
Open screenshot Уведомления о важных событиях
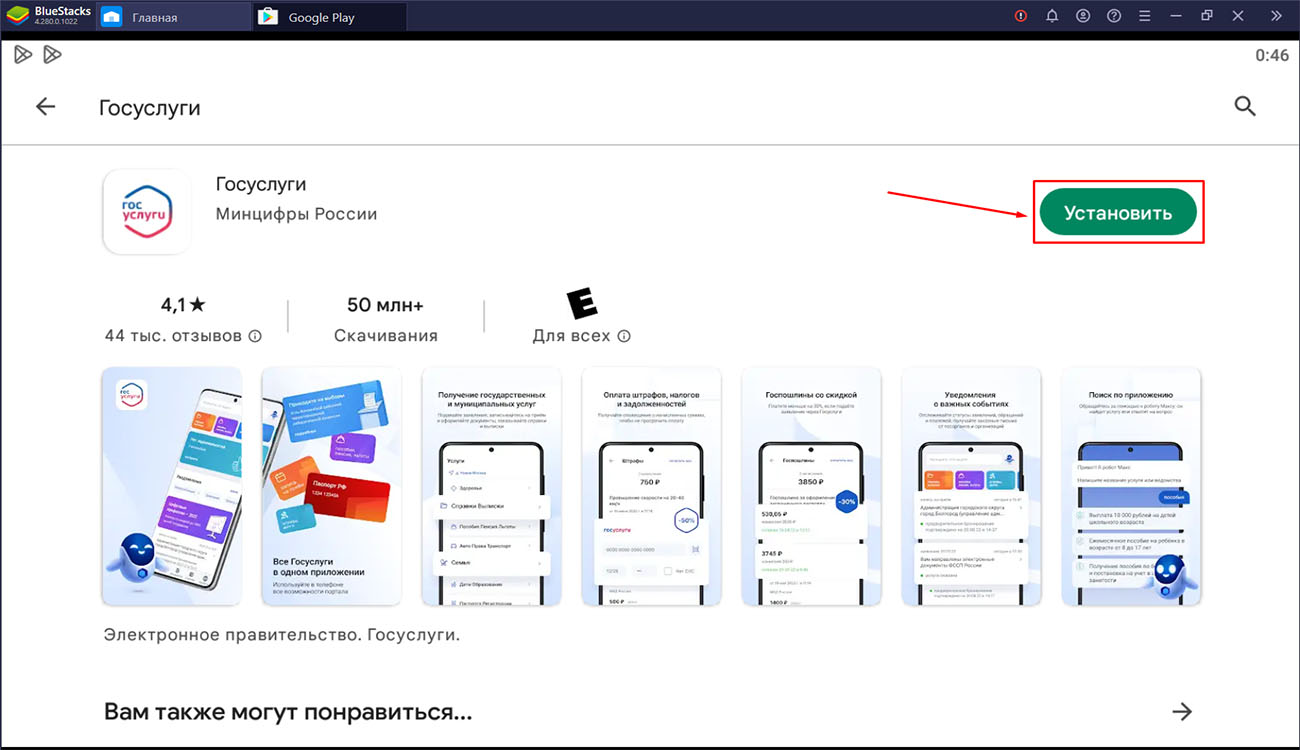pos(971,486)
